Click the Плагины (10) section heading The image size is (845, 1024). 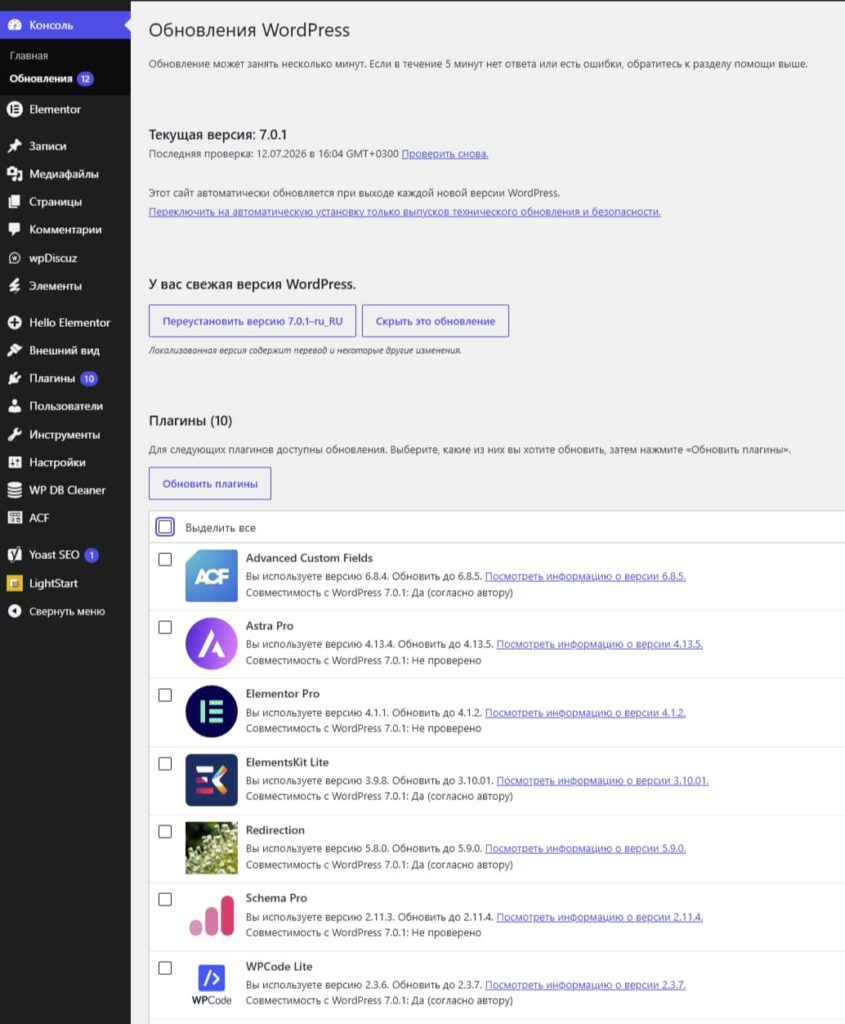191,421
